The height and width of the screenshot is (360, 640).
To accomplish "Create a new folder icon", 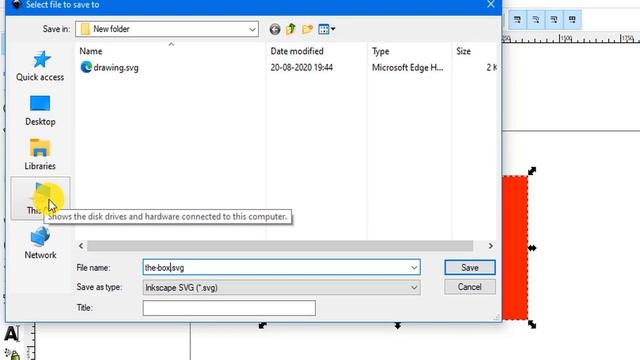I will tap(307, 29).
